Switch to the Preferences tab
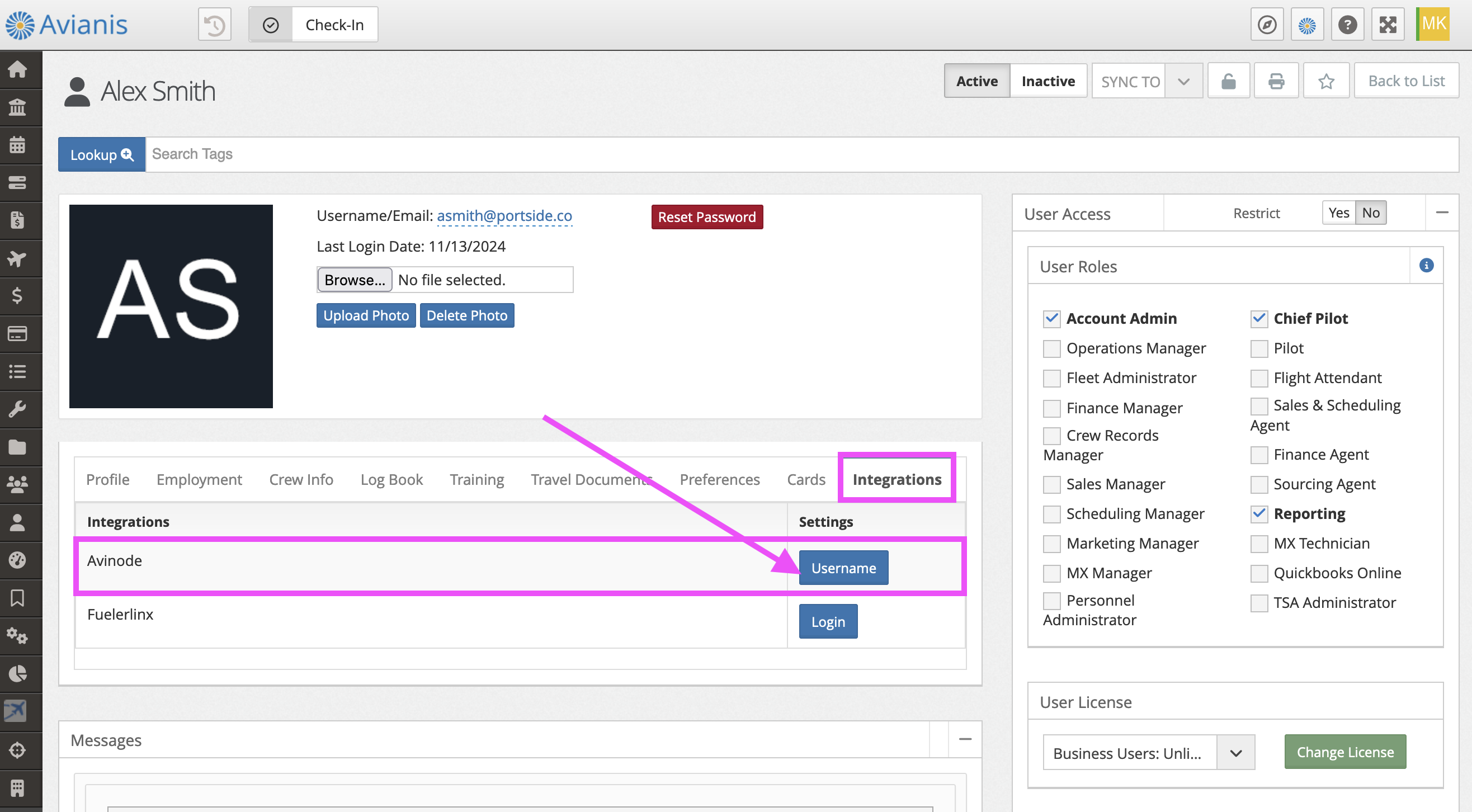The image size is (1472, 812). (719, 480)
